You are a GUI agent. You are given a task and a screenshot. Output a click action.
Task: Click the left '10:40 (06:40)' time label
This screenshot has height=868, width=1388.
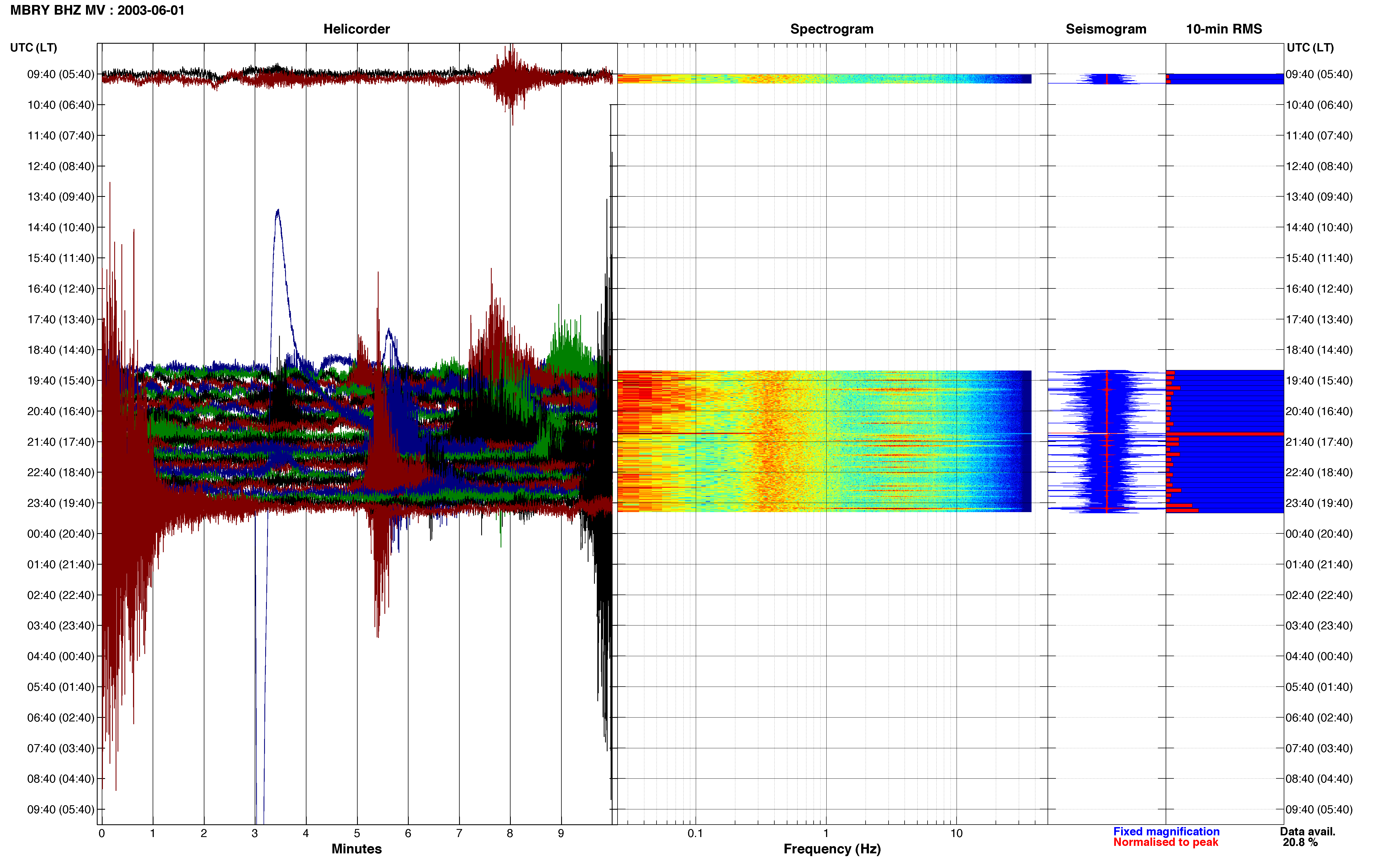point(61,105)
